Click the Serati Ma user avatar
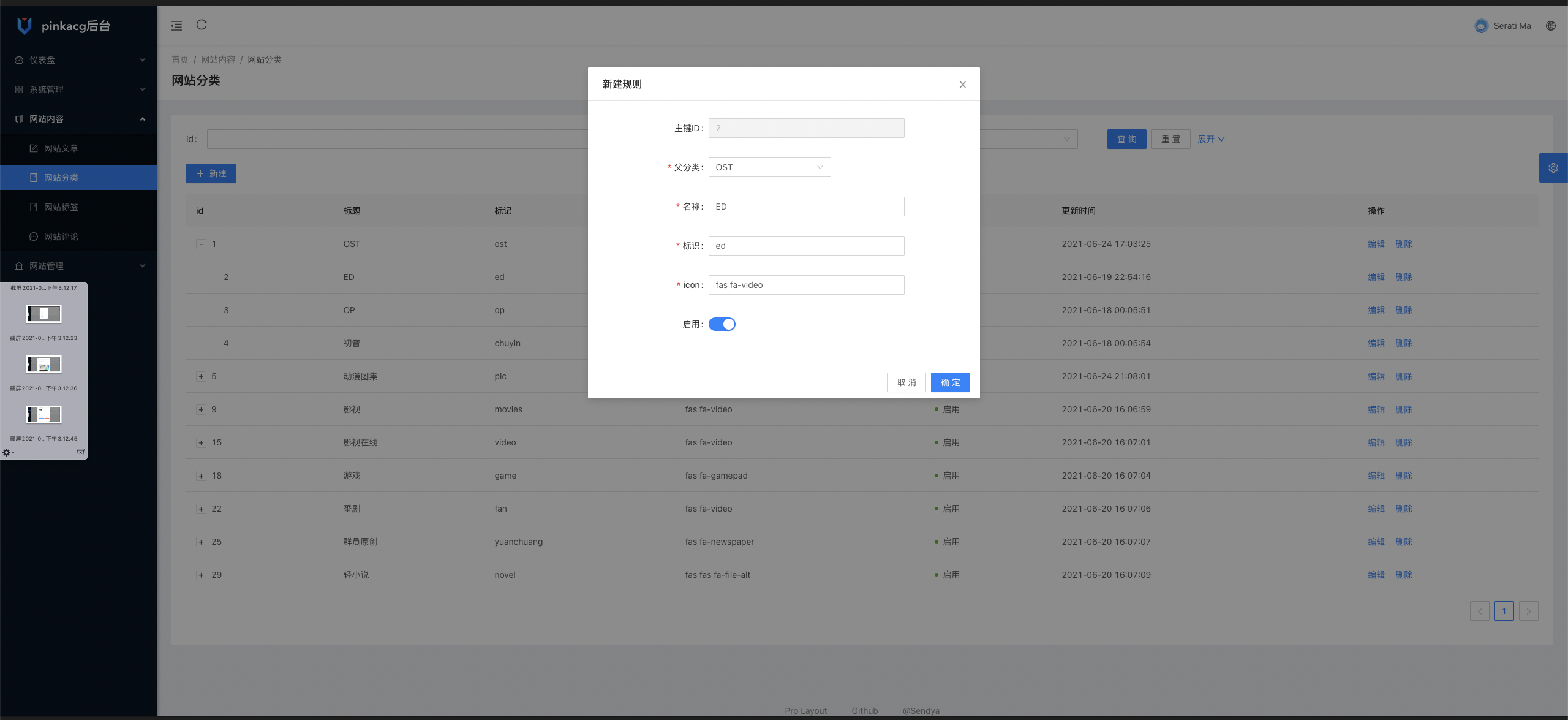The width and height of the screenshot is (1568, 720). [1480, 26]
